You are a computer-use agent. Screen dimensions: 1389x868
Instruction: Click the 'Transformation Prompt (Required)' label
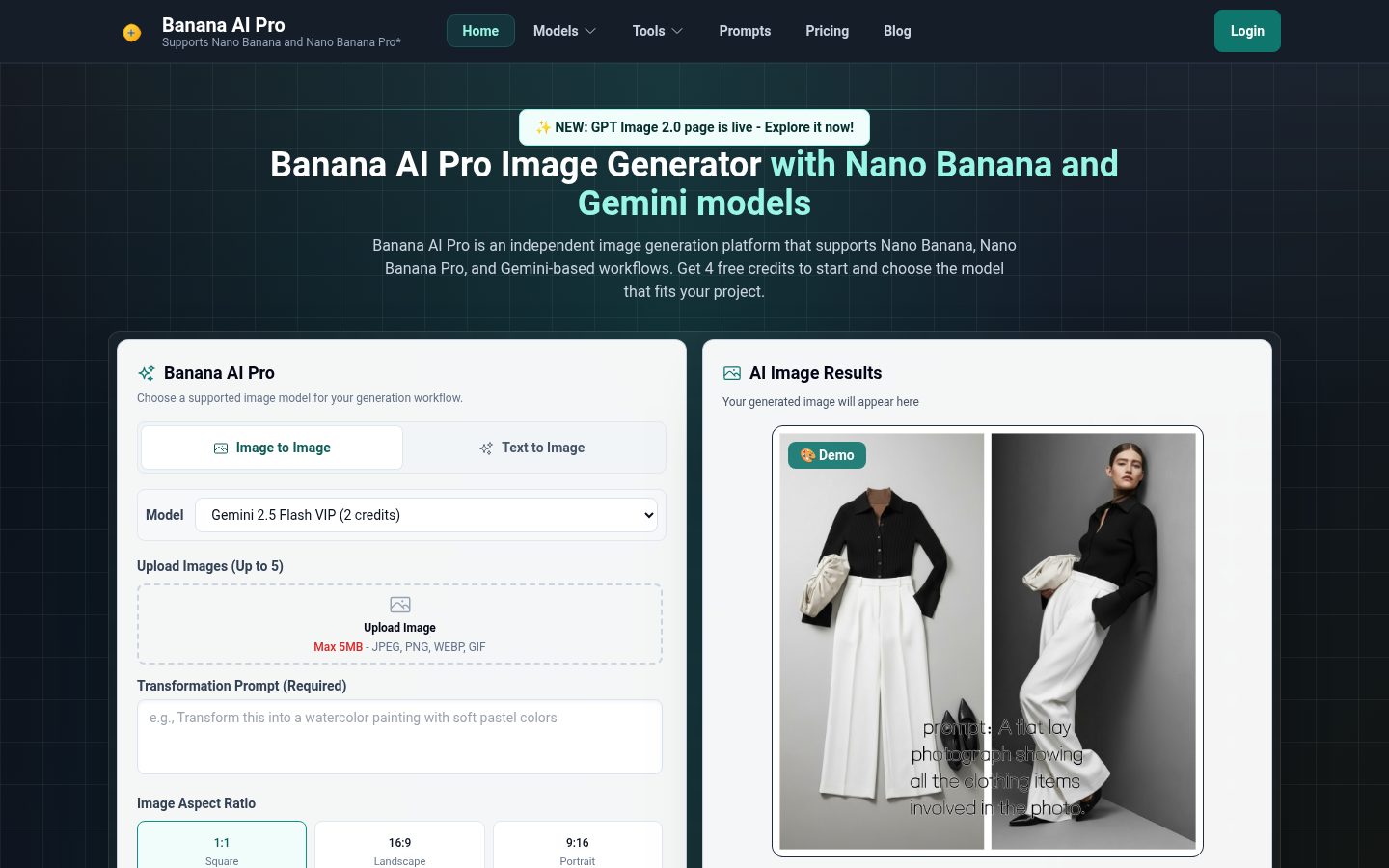(241, 686)
